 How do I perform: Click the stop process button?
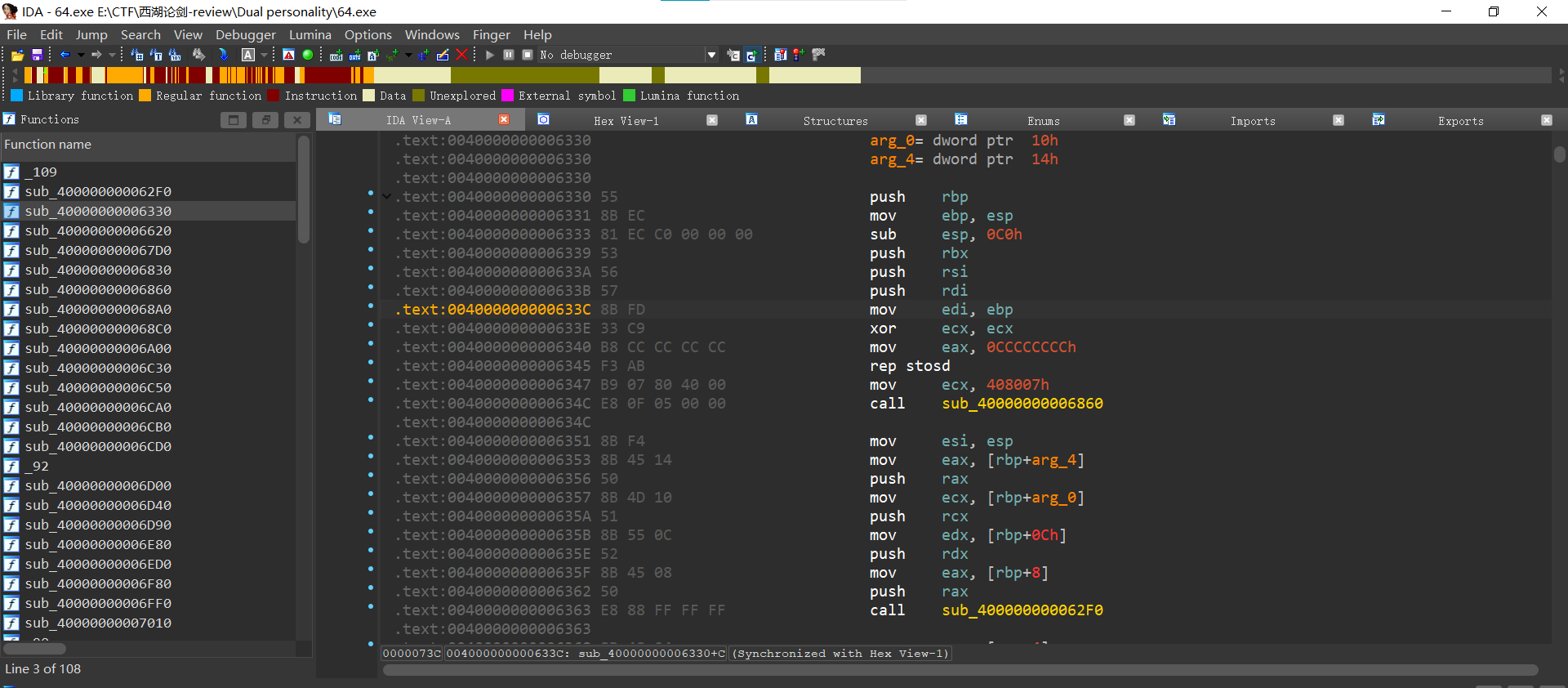[528, 55]
